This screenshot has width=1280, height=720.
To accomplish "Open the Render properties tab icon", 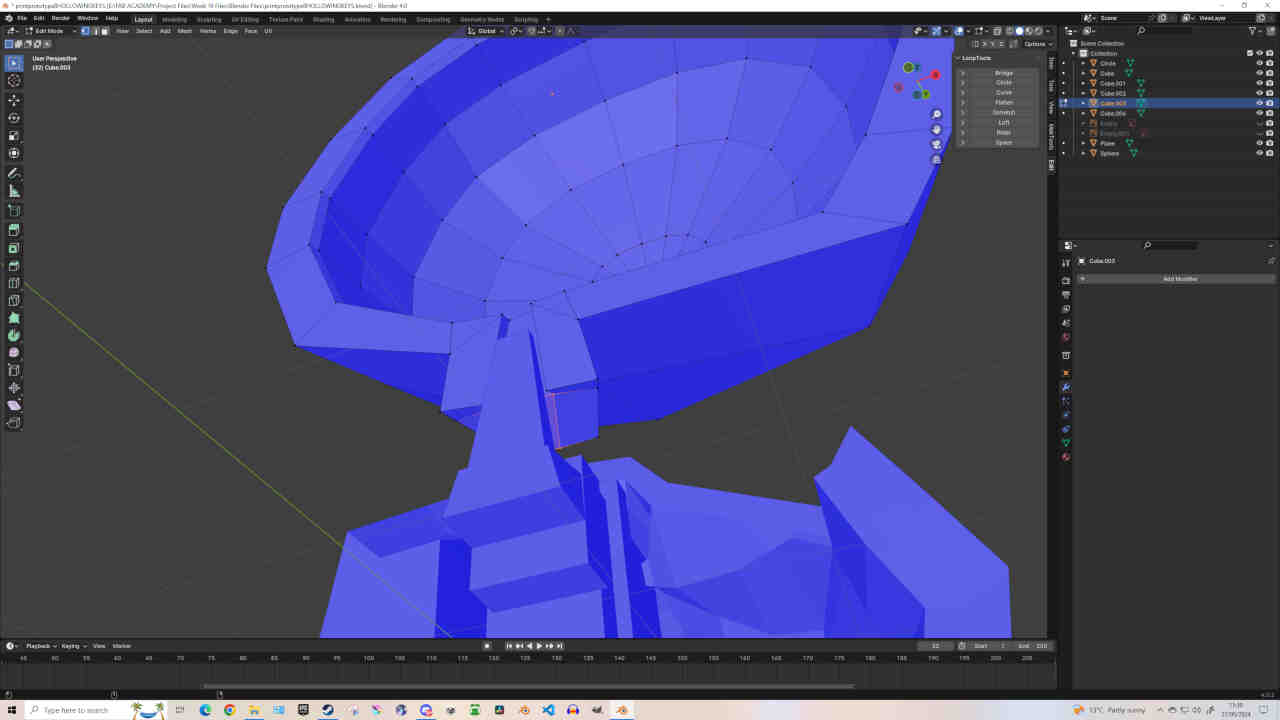I will tap(1066, 280).
